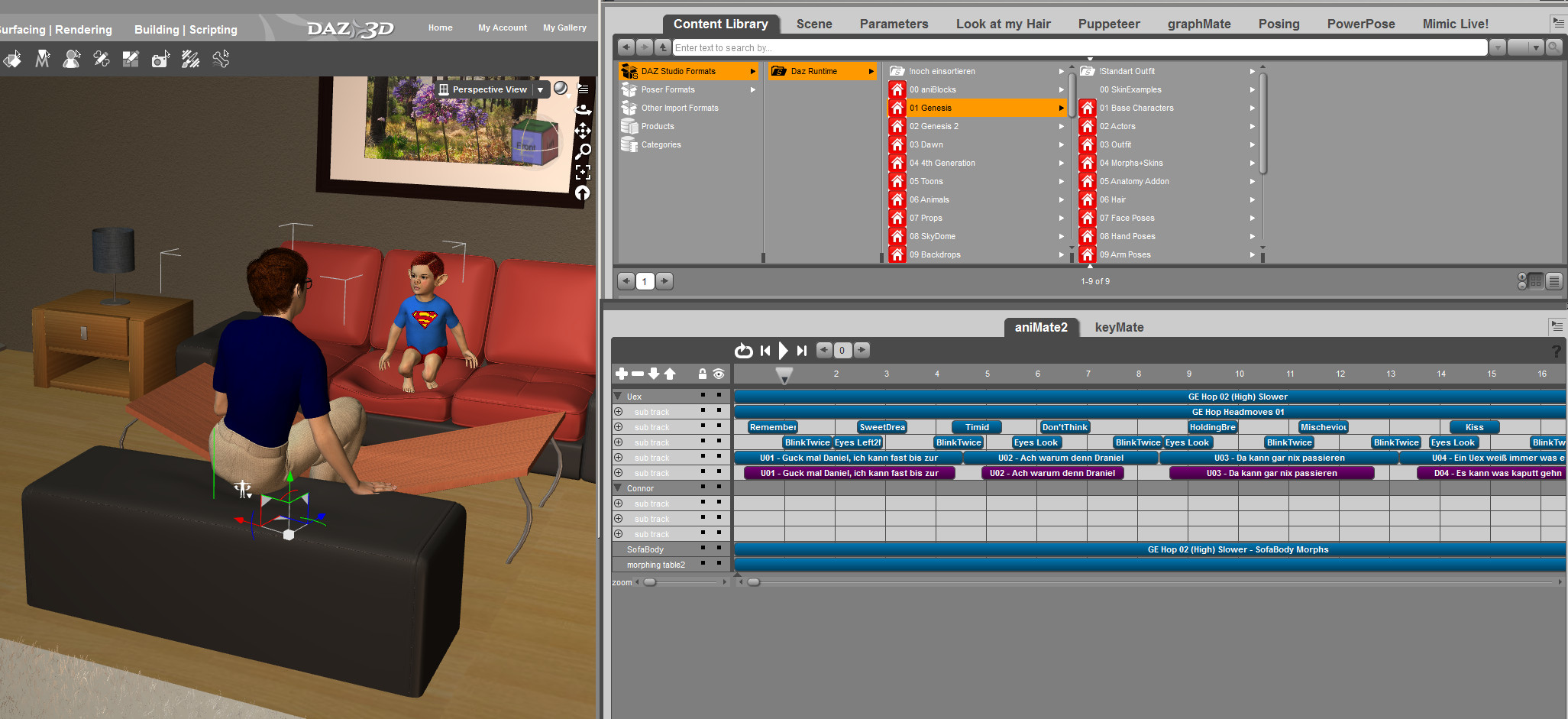Activate the Node Weight Map Brush tool
Viewport: 1568px width, 719px height.
[190, 59]
